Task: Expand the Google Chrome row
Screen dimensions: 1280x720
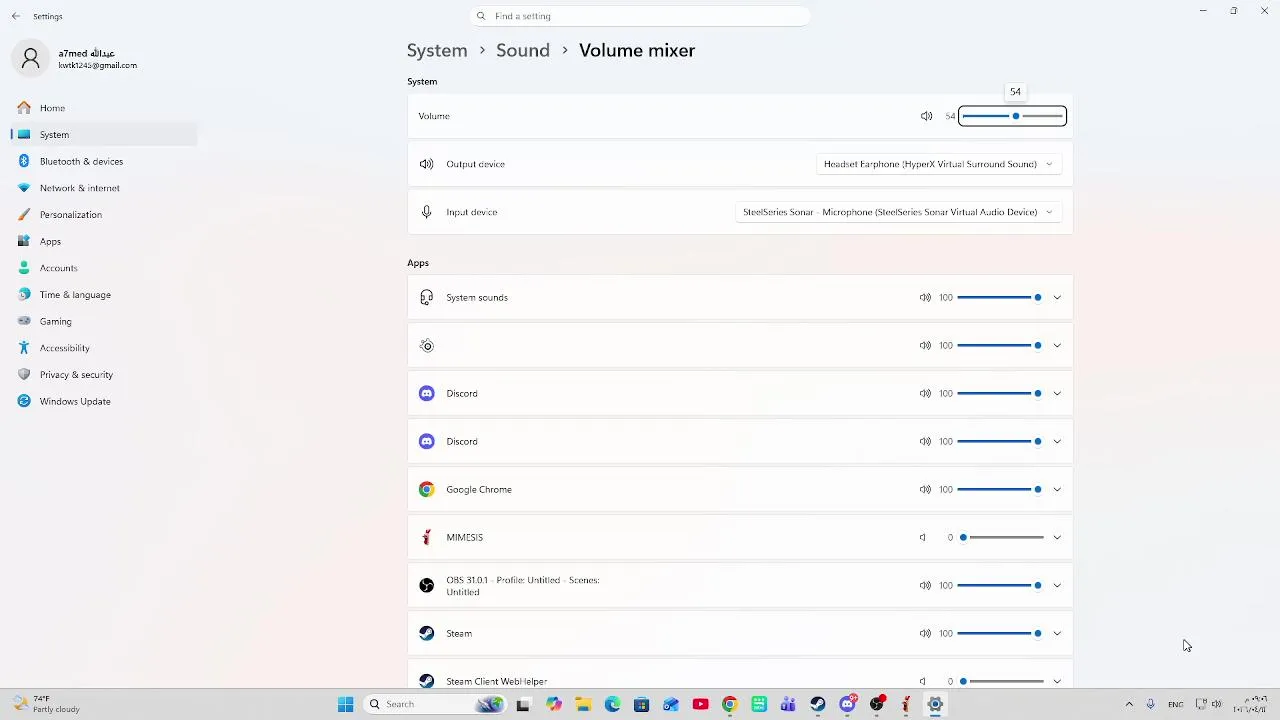Action: (x=1057, y=489)
